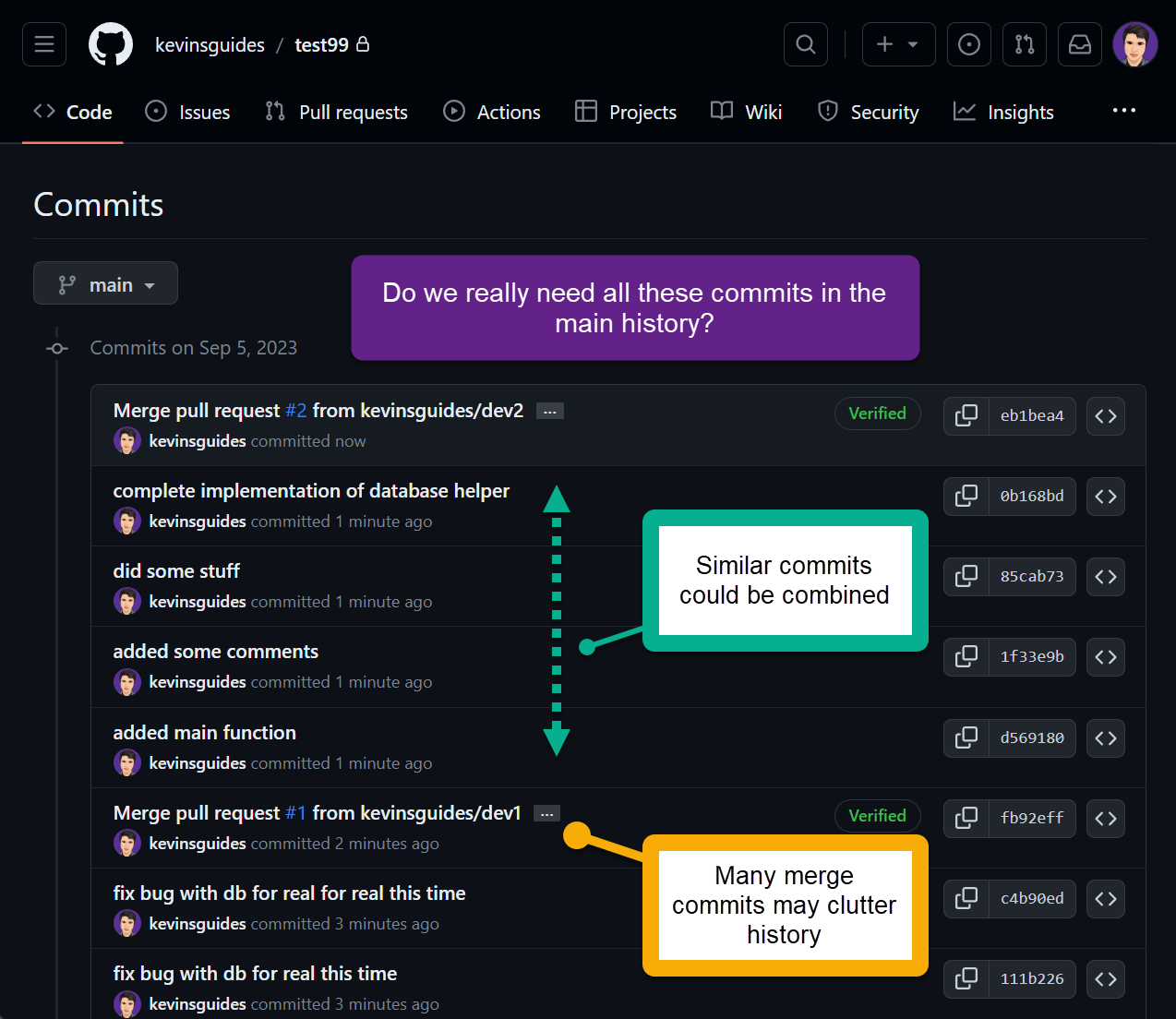The image size is (1176, 1019).
Task: Open 'fix bug with db for real this time' commit
Action: (x=255, y=974)
